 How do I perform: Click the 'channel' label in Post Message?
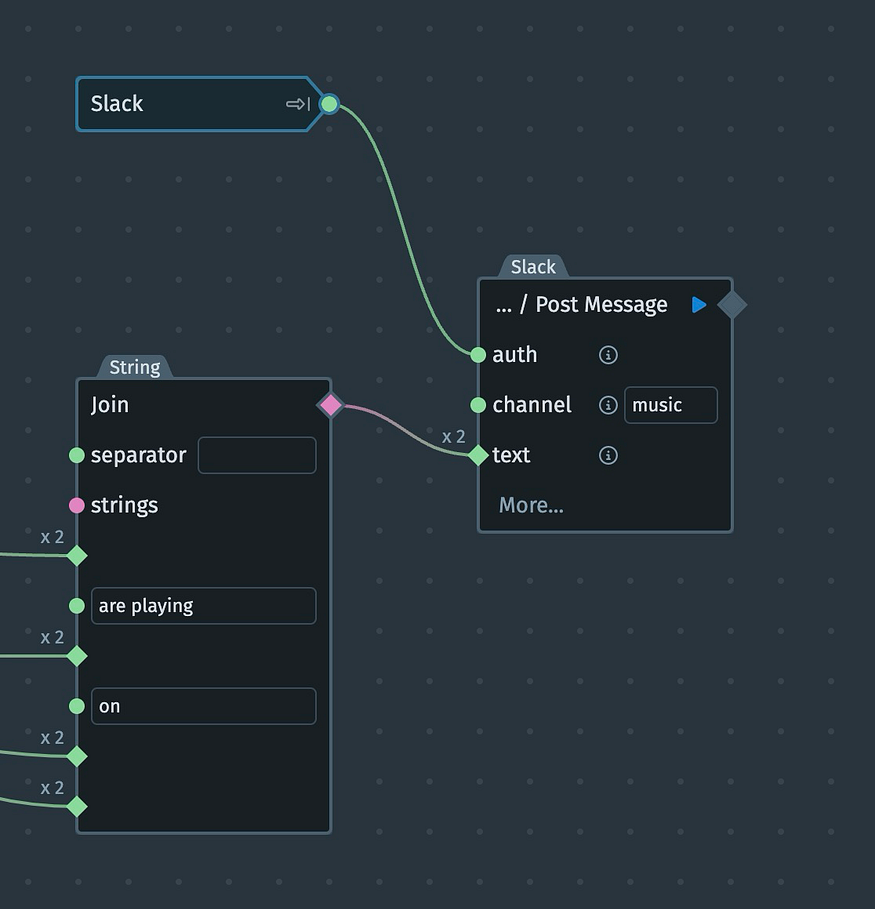(532, 405)
